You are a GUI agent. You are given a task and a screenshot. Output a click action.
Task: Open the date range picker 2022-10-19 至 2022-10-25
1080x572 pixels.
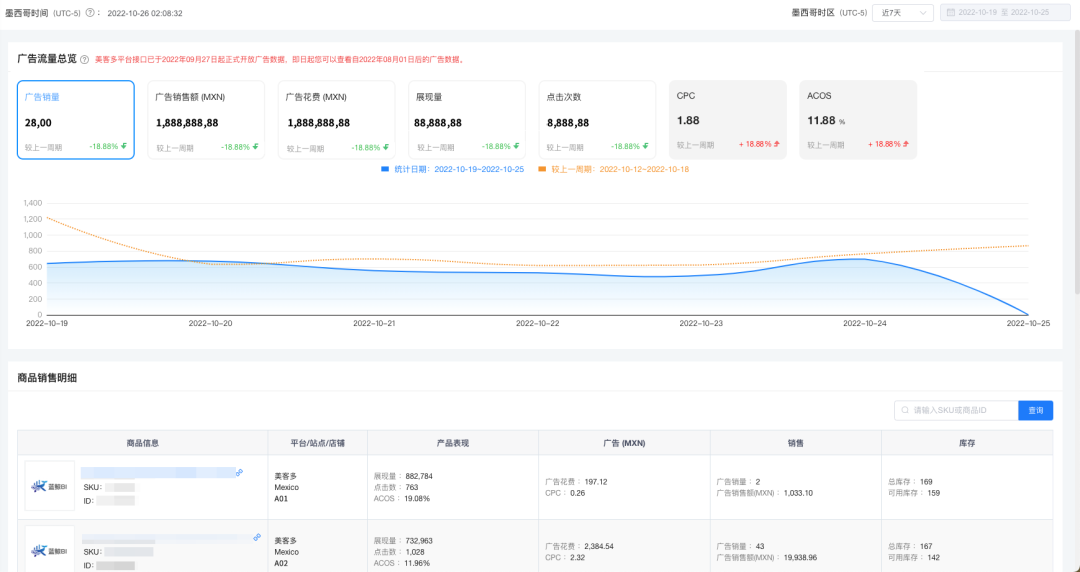coord(1006,12)
